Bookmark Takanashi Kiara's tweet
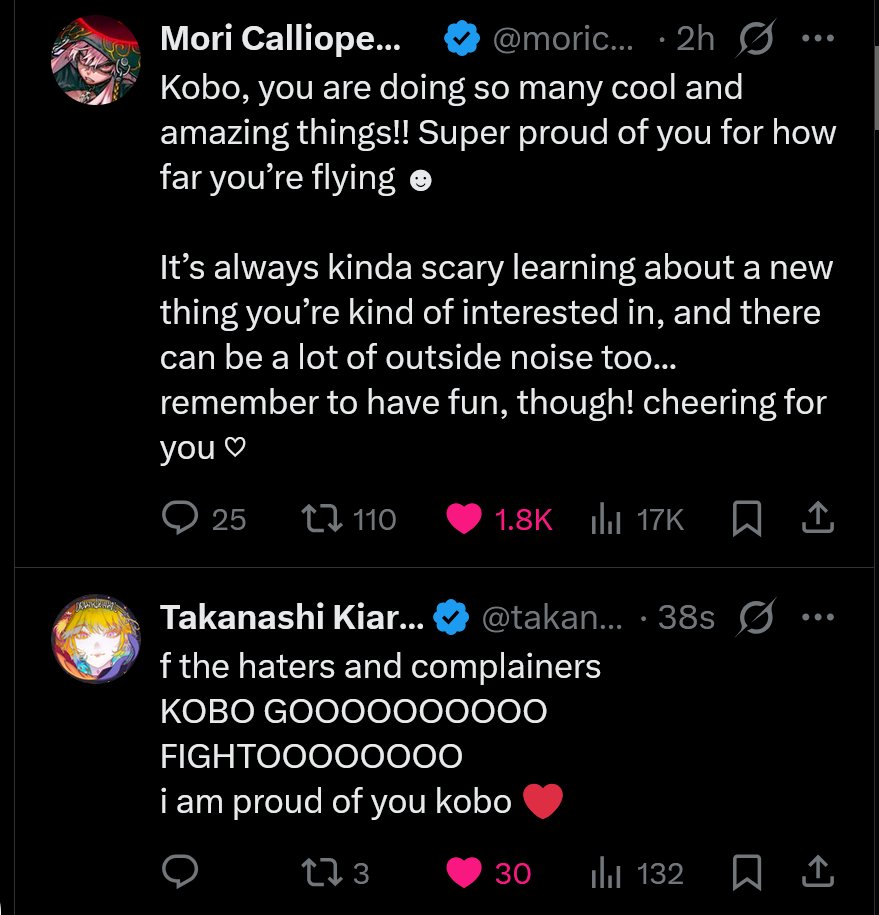This screenshot has height=915, width=879. point(747,873)
